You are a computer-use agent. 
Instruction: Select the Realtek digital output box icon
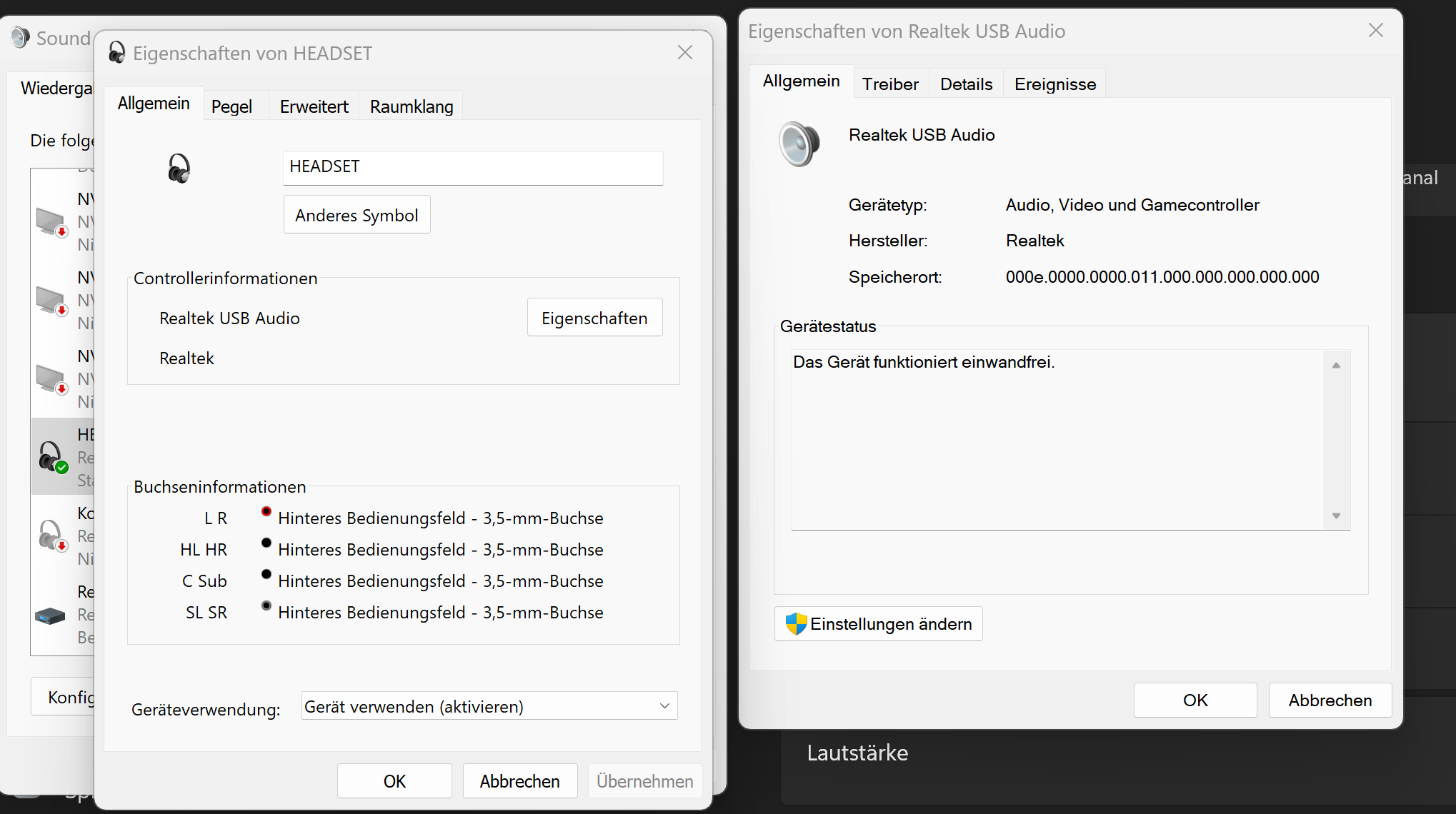[50, 615]
